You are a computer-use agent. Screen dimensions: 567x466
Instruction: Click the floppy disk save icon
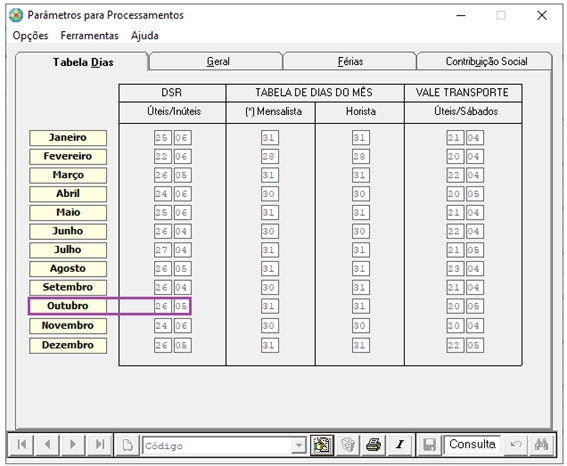pyautogui.click(x=429, y=445)
